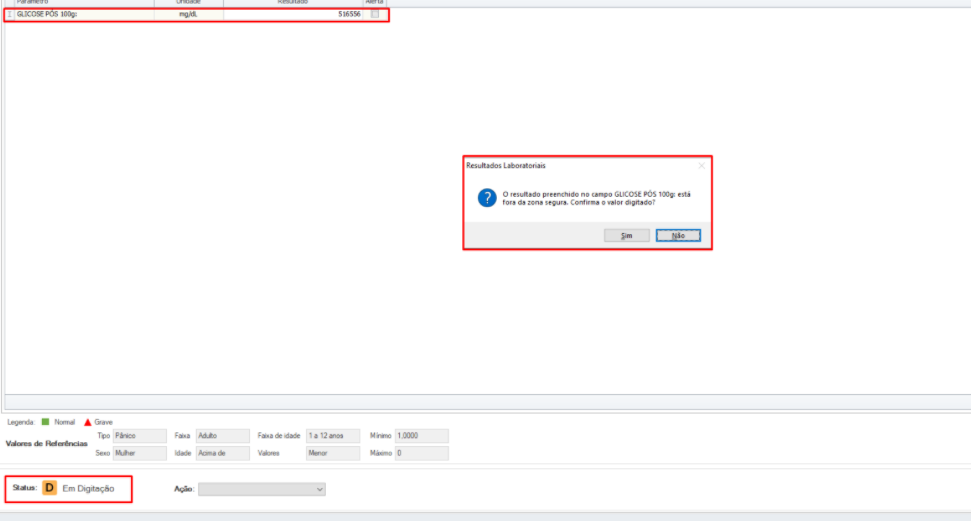The image size is (971, 521).
Task: Click the Máximo field showing 0
Action: click(422, 453)
